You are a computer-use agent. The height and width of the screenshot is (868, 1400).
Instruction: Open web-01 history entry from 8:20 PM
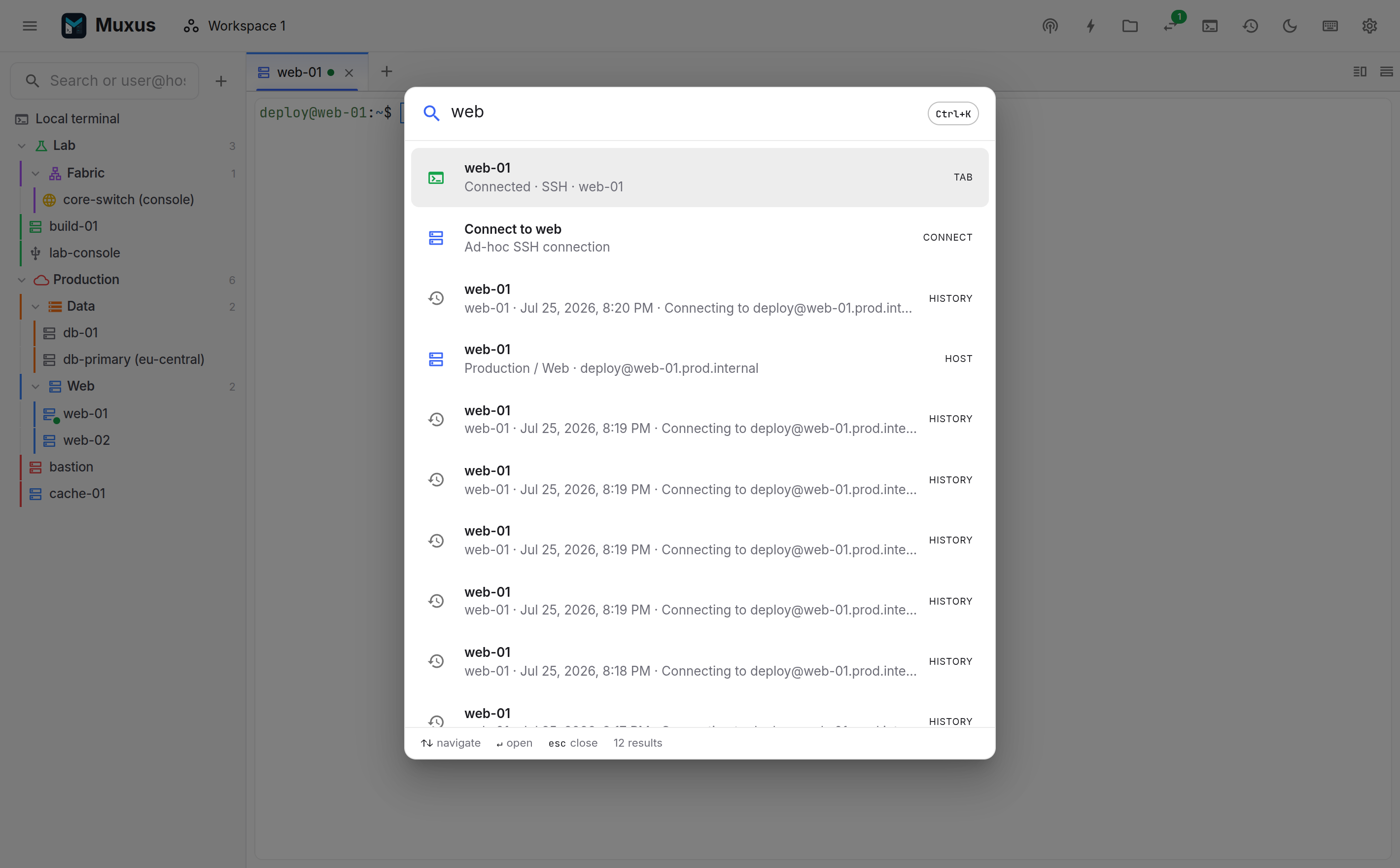tap(700, 298)
